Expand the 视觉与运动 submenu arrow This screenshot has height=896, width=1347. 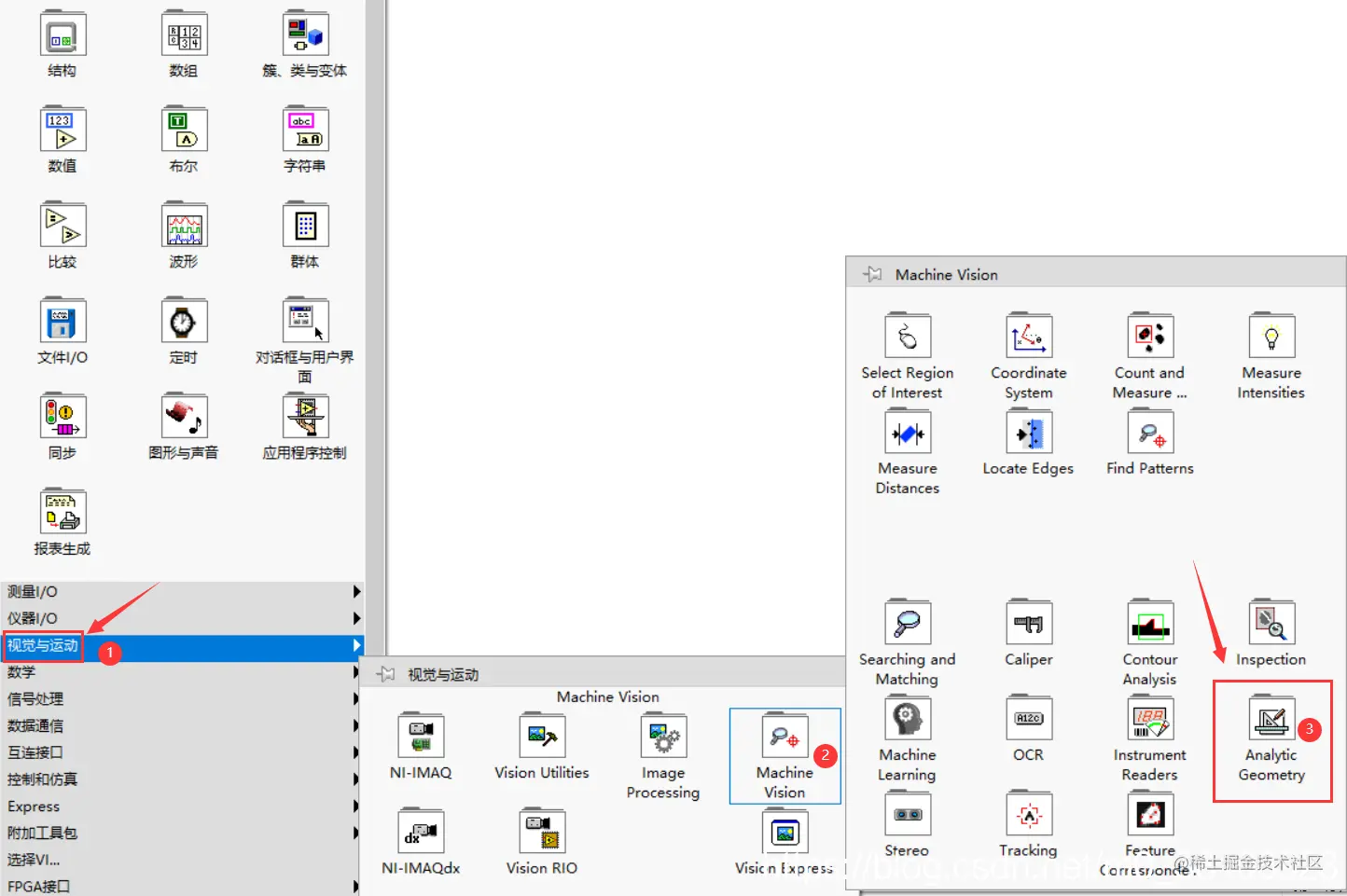tap(356, 645)
